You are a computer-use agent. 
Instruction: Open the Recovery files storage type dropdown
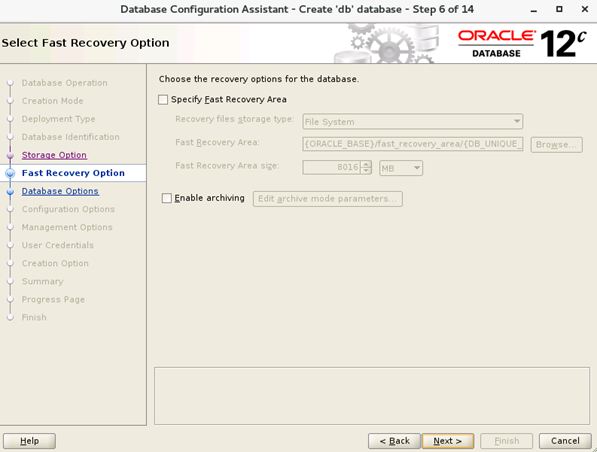tap(412, 122)
